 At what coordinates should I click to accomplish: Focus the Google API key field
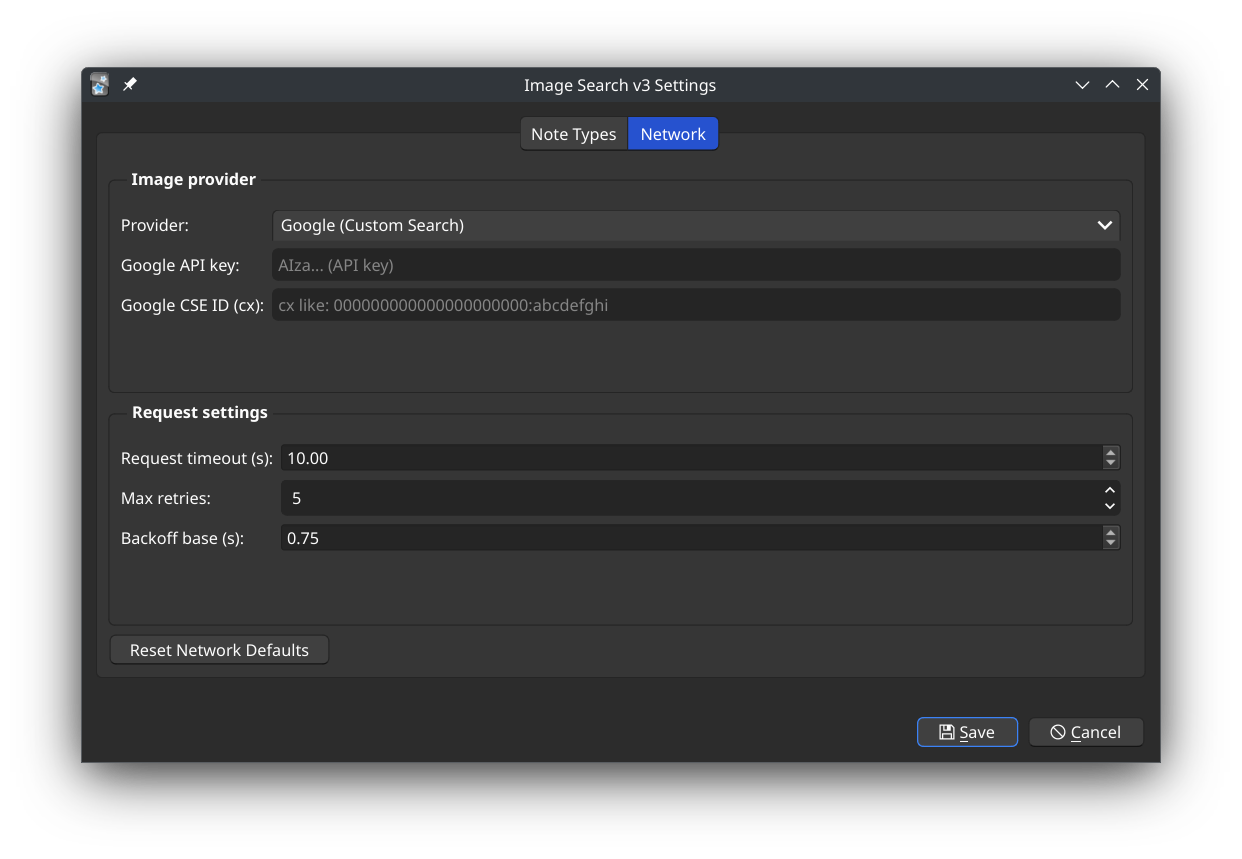pos(695,265)
